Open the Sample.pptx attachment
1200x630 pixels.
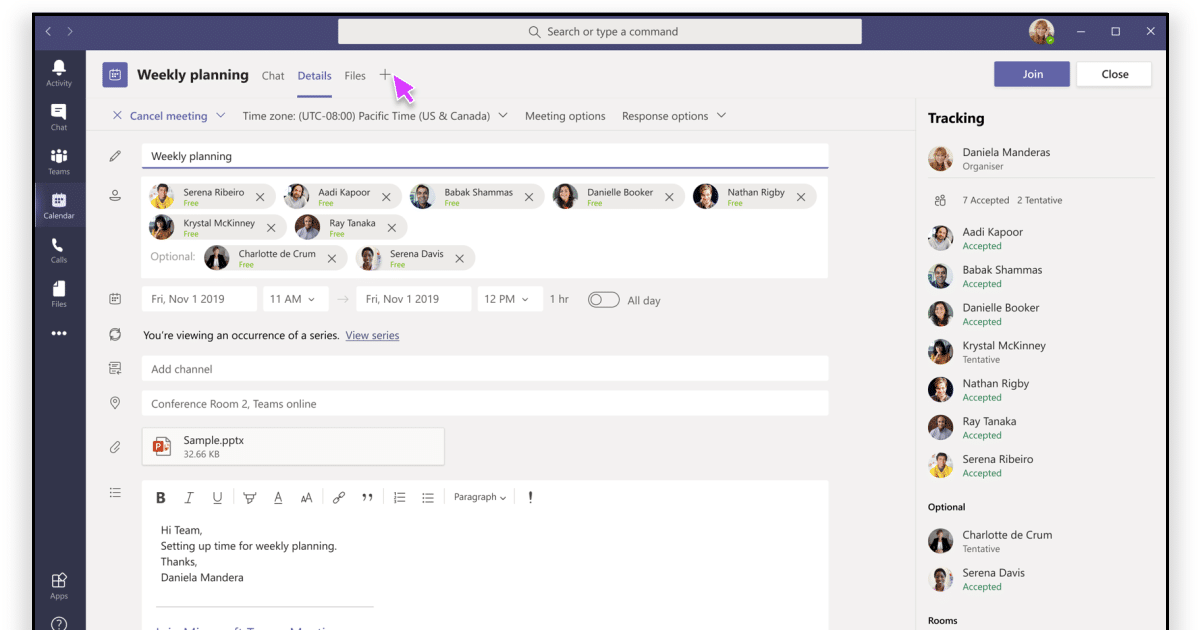[x=293, y=446]
